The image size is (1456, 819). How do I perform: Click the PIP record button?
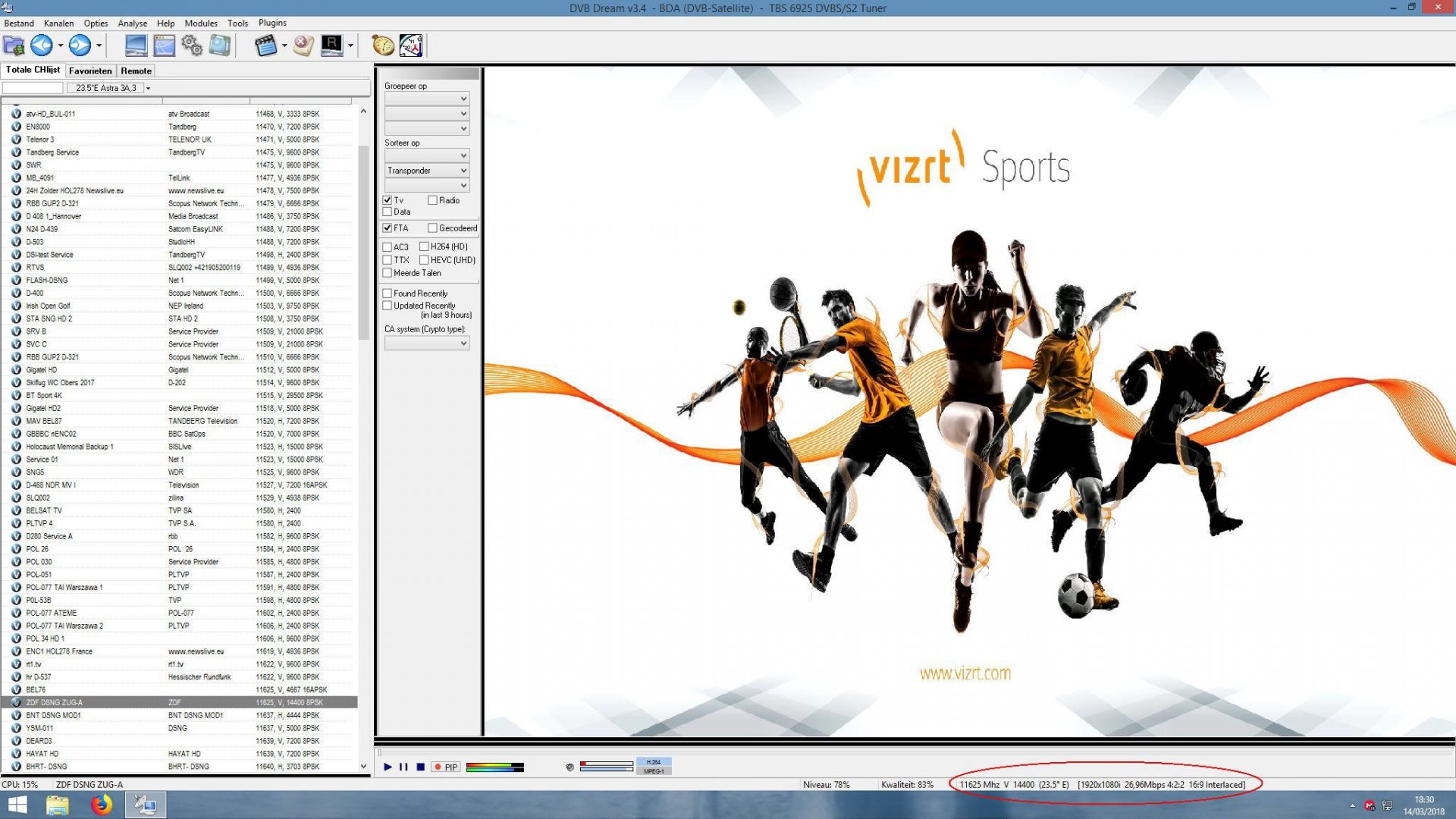(444, 767)
